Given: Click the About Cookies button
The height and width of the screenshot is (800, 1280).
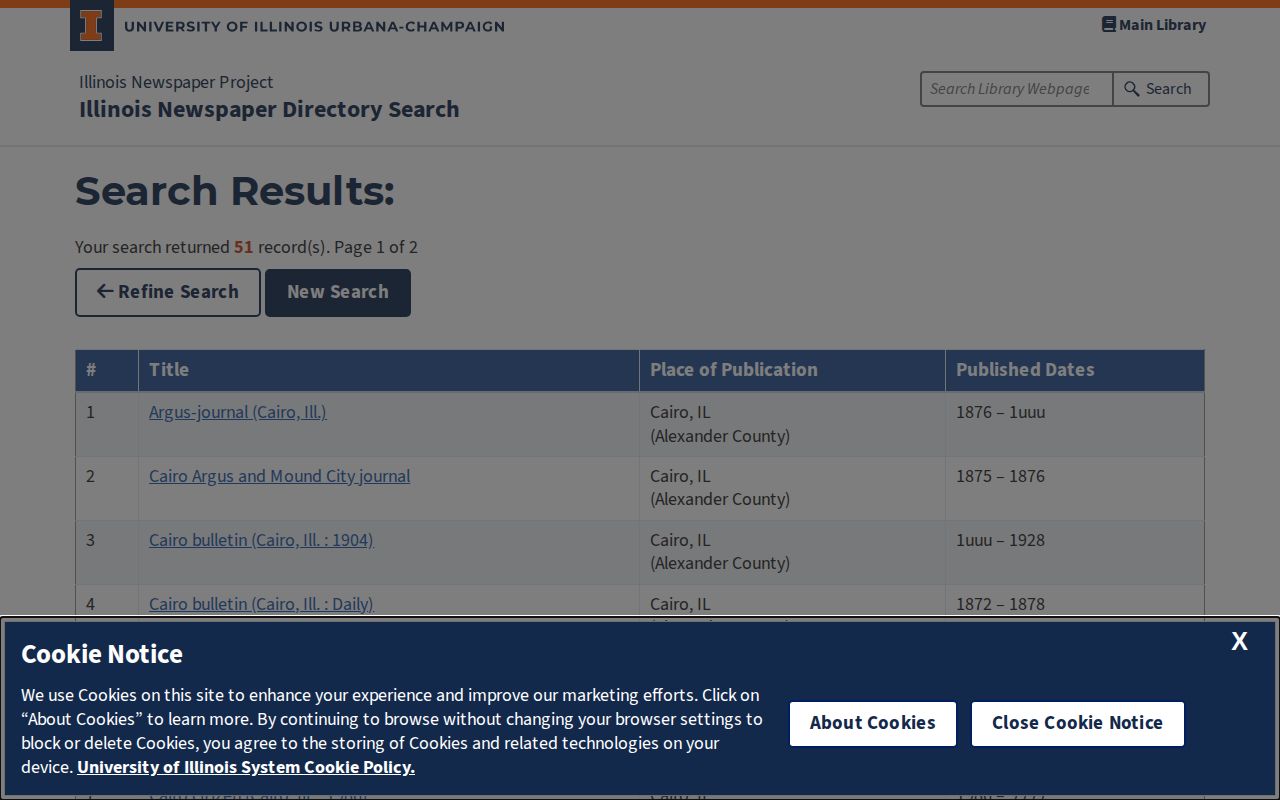Looking at the screenshot, I should 873,723.
